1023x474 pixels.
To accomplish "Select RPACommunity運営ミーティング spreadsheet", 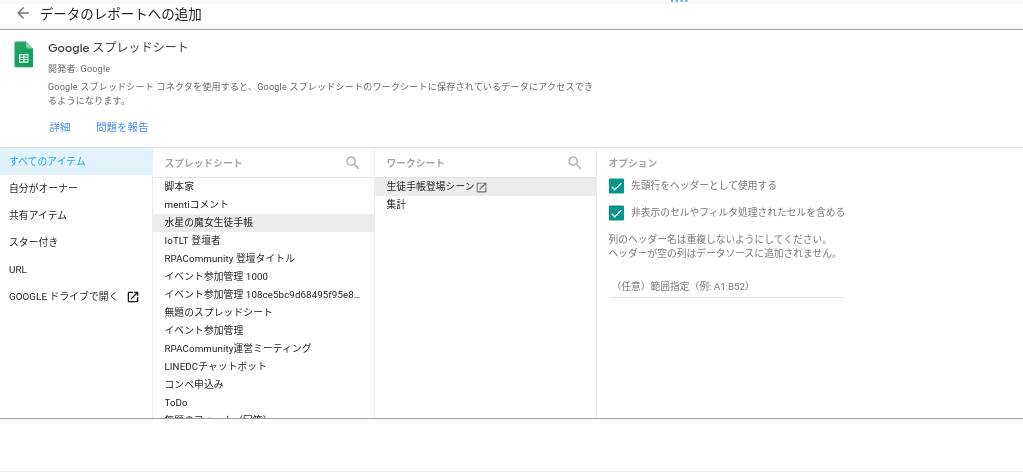I will [x=264, y=348].
